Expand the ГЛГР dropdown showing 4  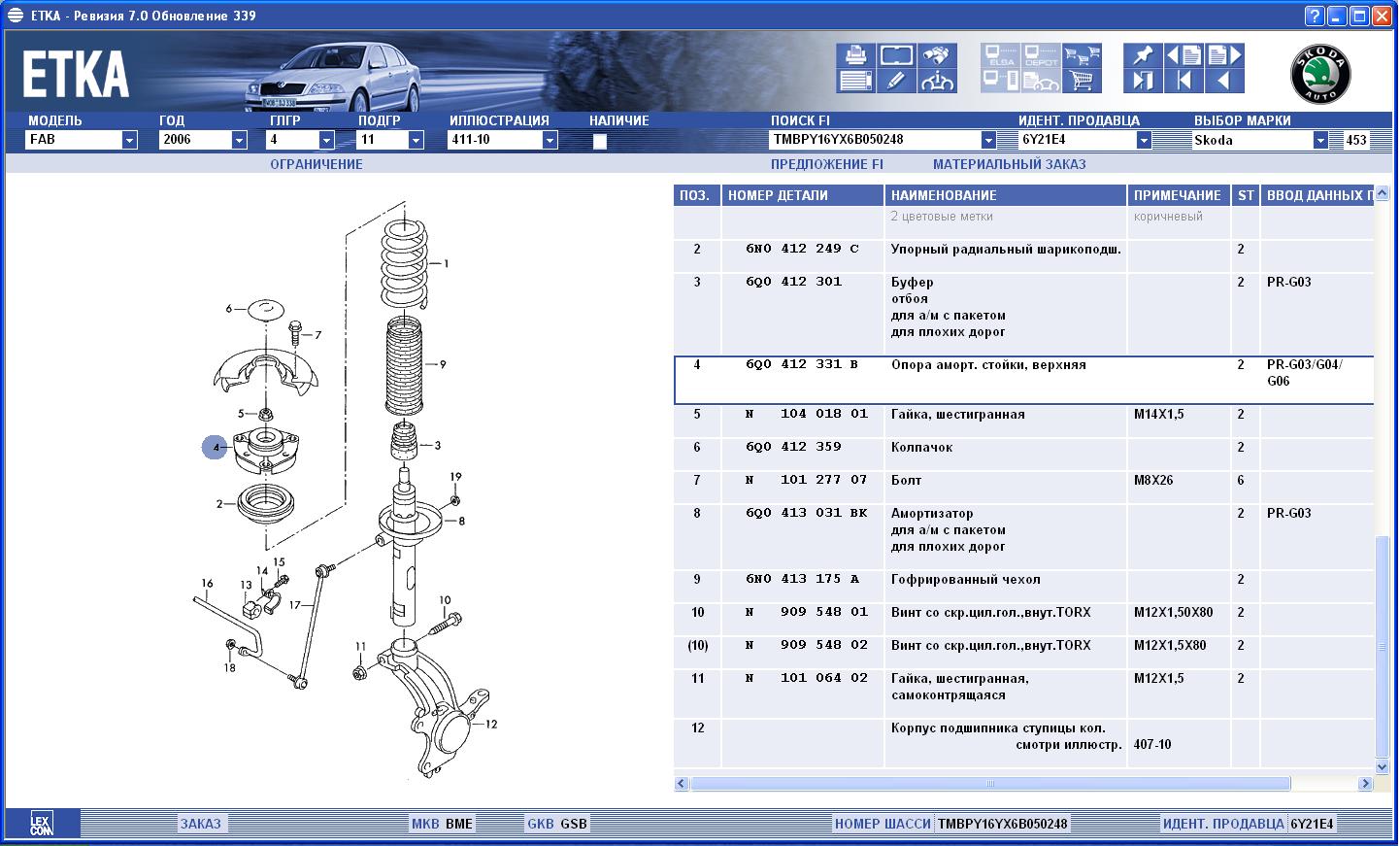pyautogui.click(x=326, y=140)
